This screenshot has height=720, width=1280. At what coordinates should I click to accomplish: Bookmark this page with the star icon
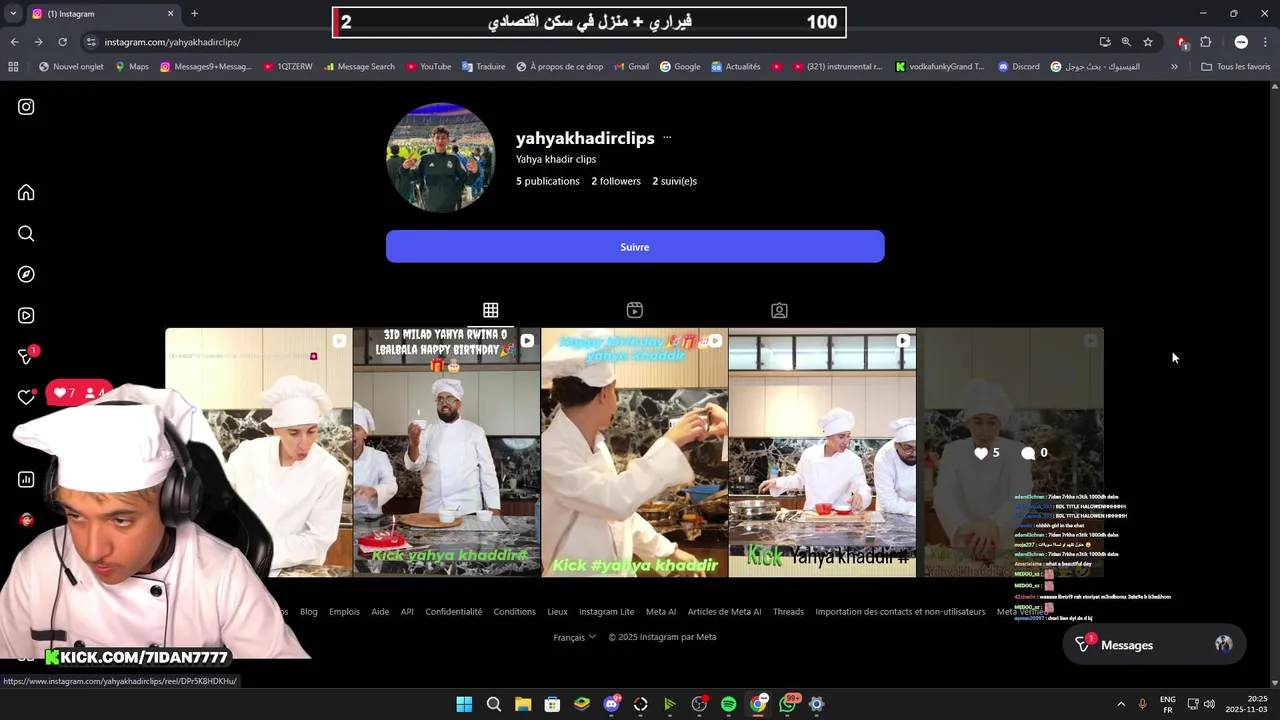pyautogui.click(x=1148, y=42)
